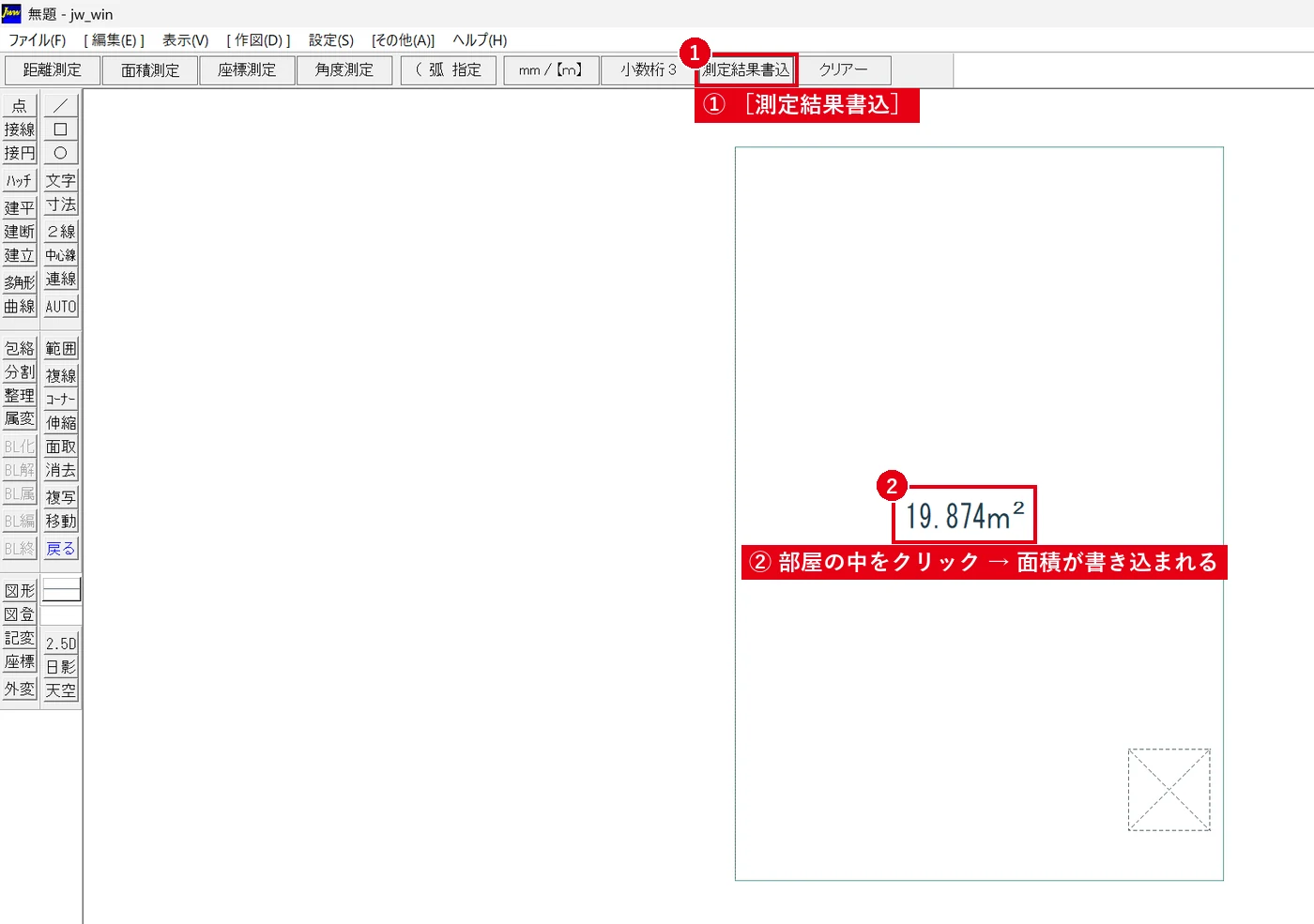Viewport: 1314px width, 924px height.
Task: Select the line drawing tool icon
Action: coord(61,105)
